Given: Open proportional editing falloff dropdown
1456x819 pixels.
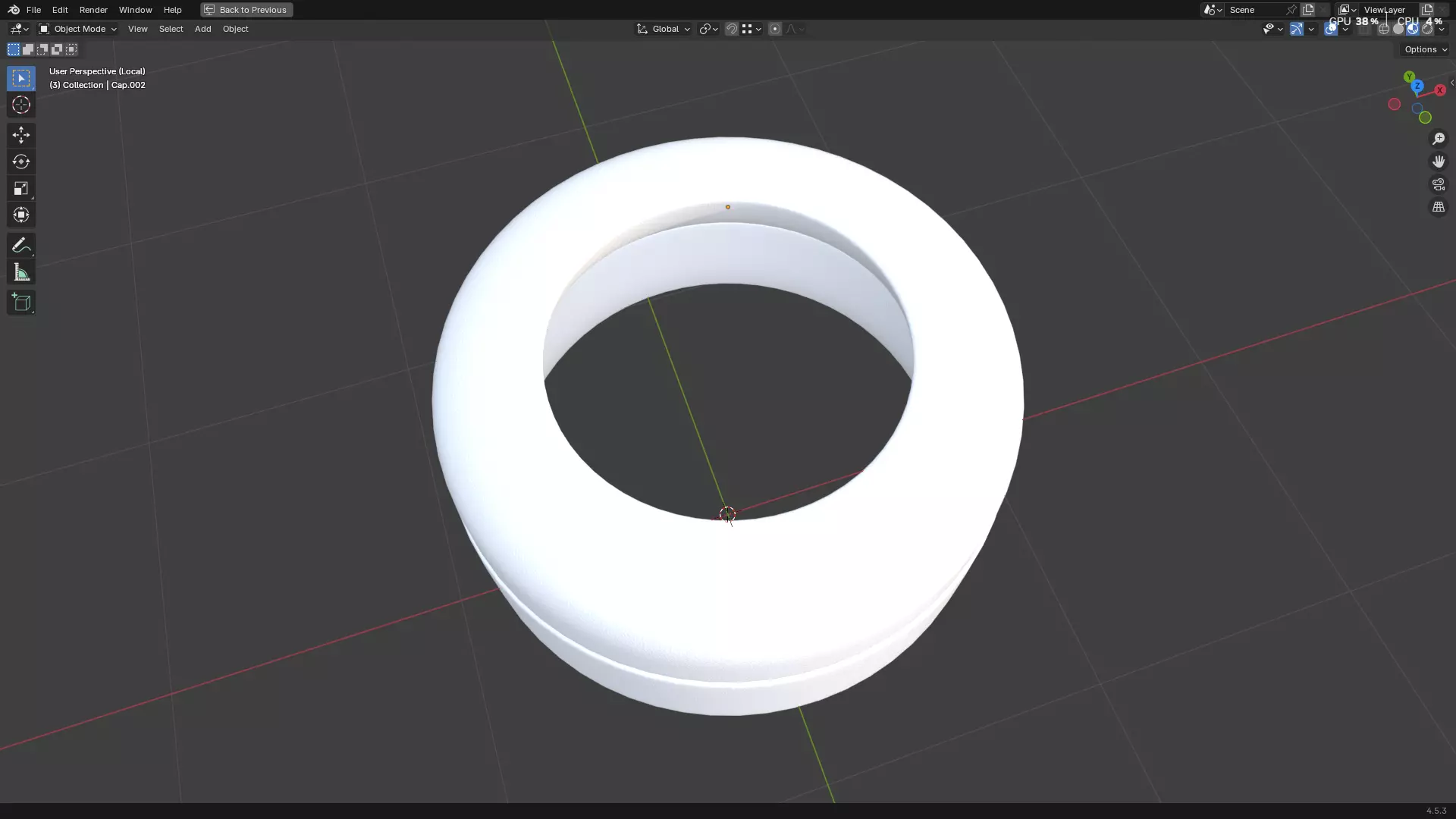Looking at the screenshot, I should click(795, 29).
